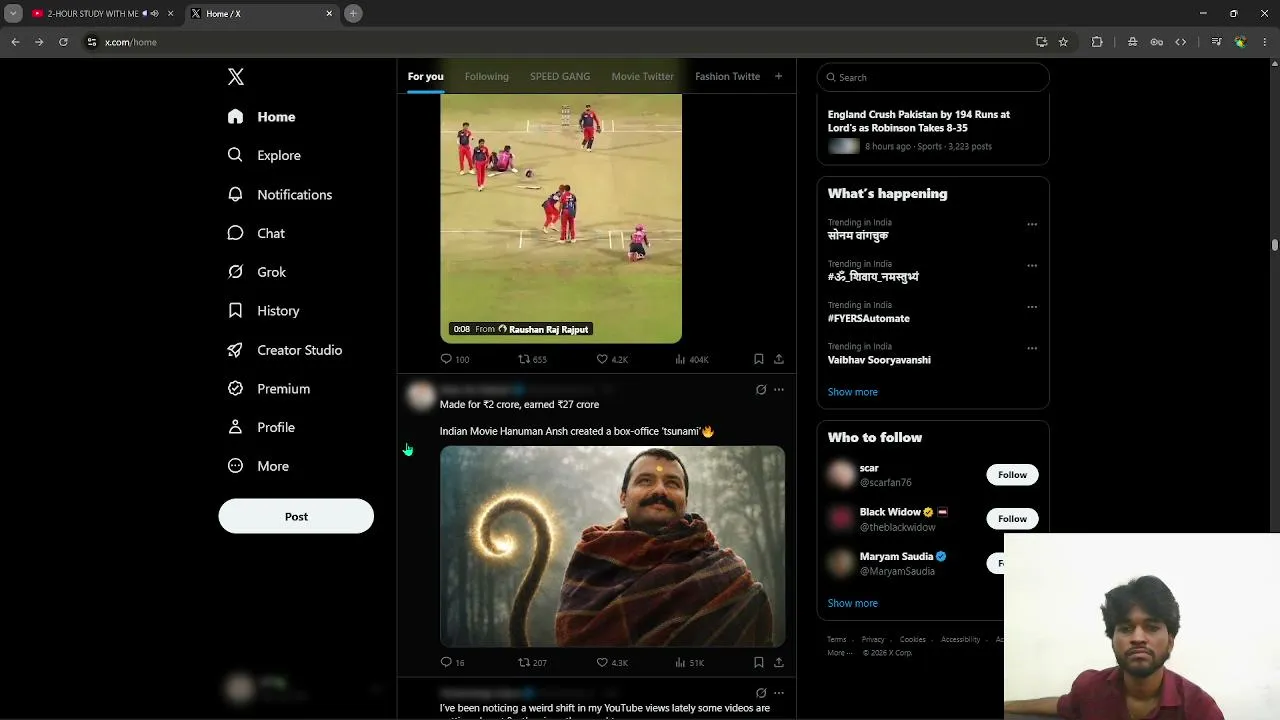Follow the scar account
Image resolution: width=1280 pixels, height=720 pixels.
1012,475
